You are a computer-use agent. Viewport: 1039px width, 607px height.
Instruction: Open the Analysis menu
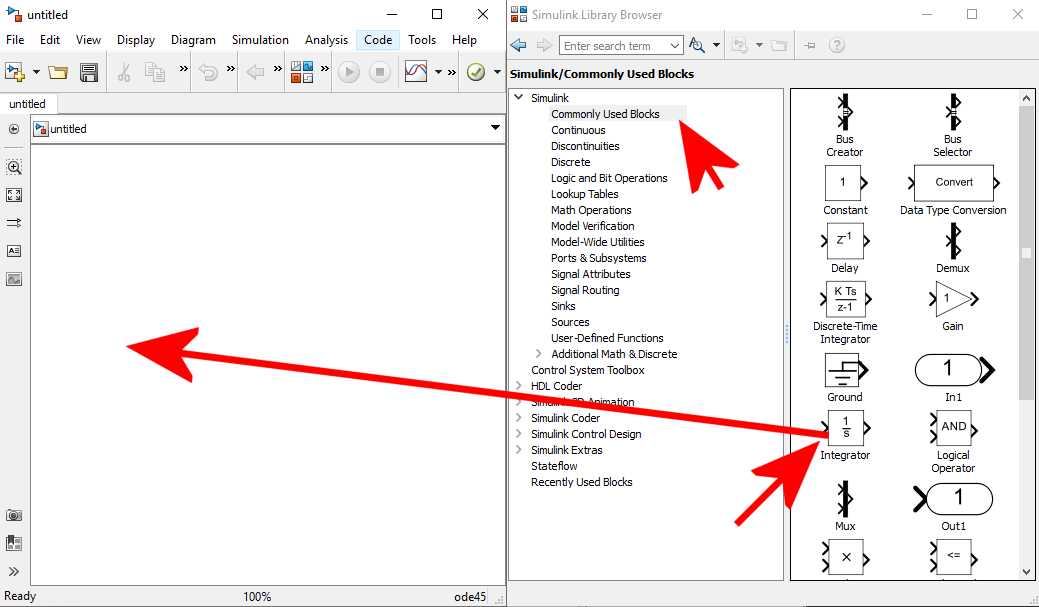pos(327,40)
